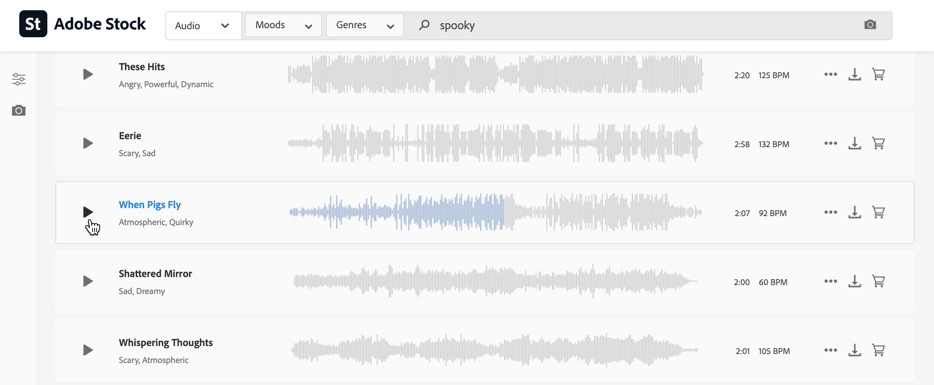Seek within the When Pigs Fly waveform
934x385 pixels.
496,212
